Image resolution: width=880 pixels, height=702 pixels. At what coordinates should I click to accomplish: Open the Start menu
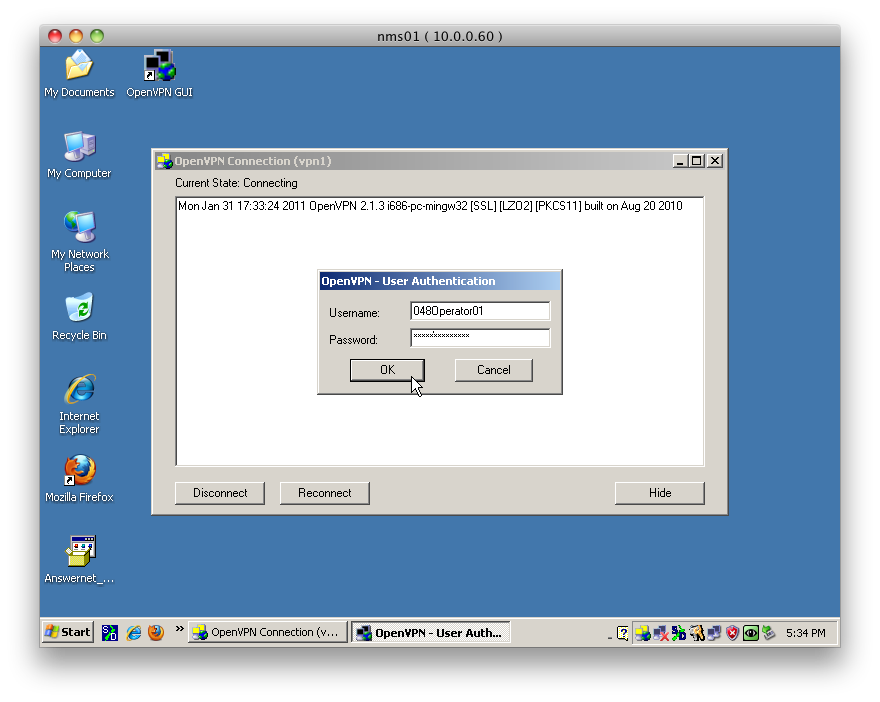pos(68,632)
